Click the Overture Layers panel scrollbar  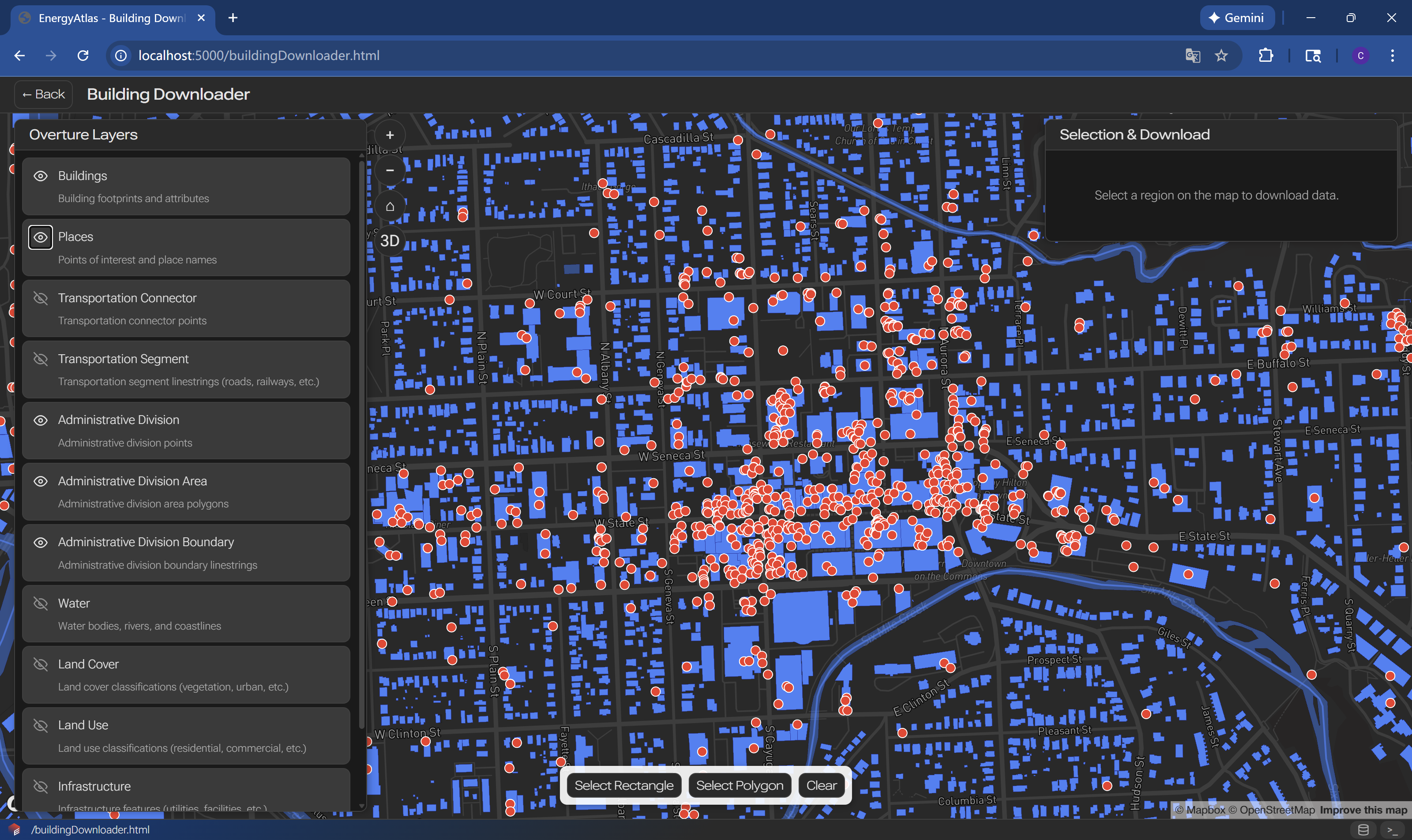click(362, 445)
